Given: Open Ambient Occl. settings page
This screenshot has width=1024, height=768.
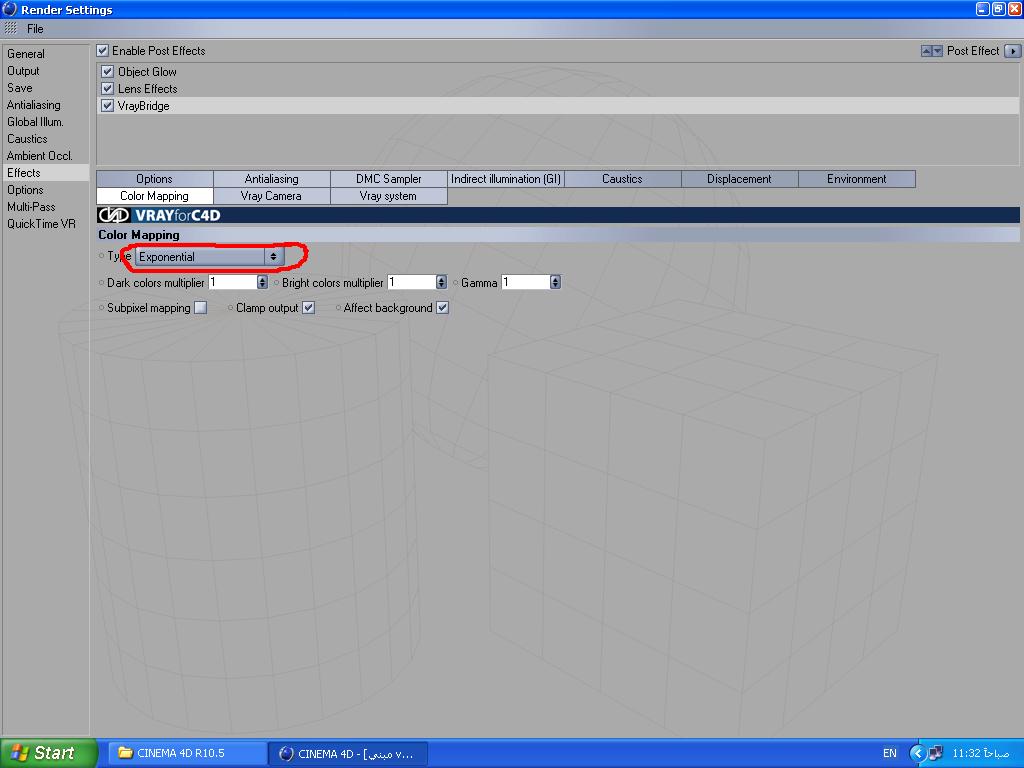Looking at the screenshot, I should pyautogui.click(x=39, y=155).
